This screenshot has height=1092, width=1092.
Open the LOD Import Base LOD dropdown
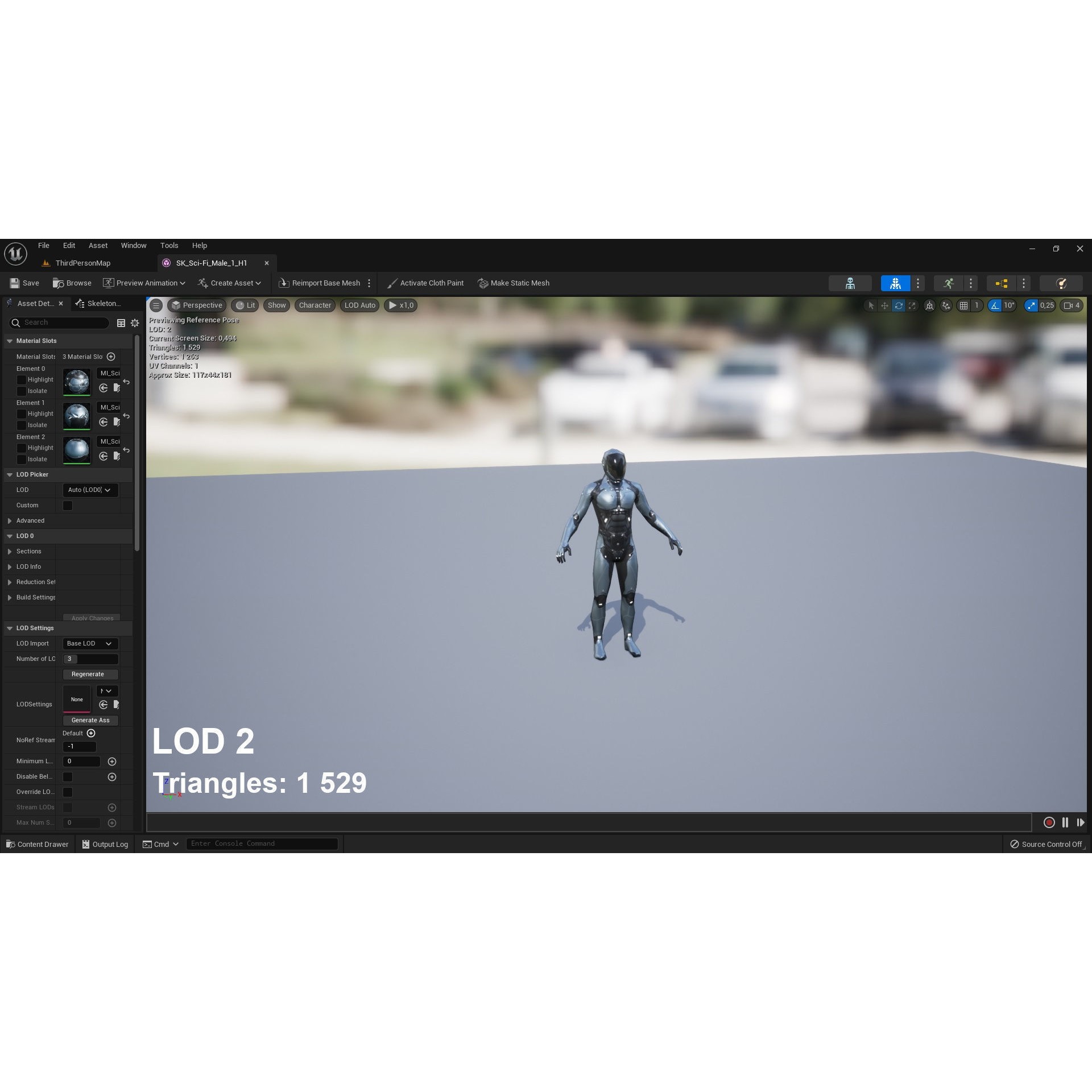point(90,644)
